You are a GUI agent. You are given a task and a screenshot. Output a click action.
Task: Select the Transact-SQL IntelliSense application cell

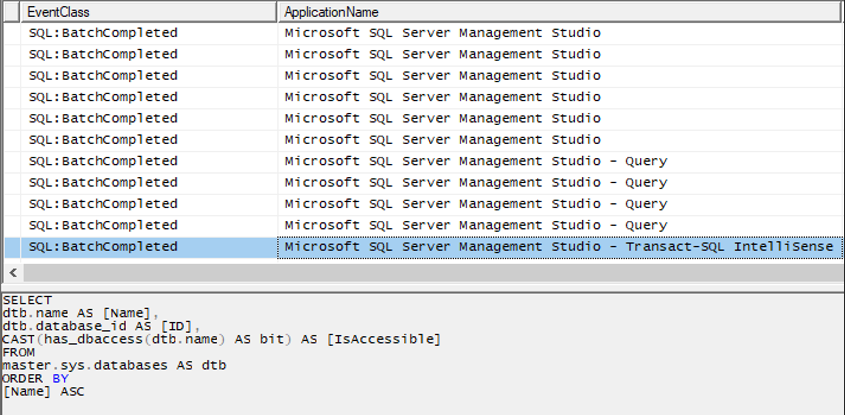[x=558, y=247]
